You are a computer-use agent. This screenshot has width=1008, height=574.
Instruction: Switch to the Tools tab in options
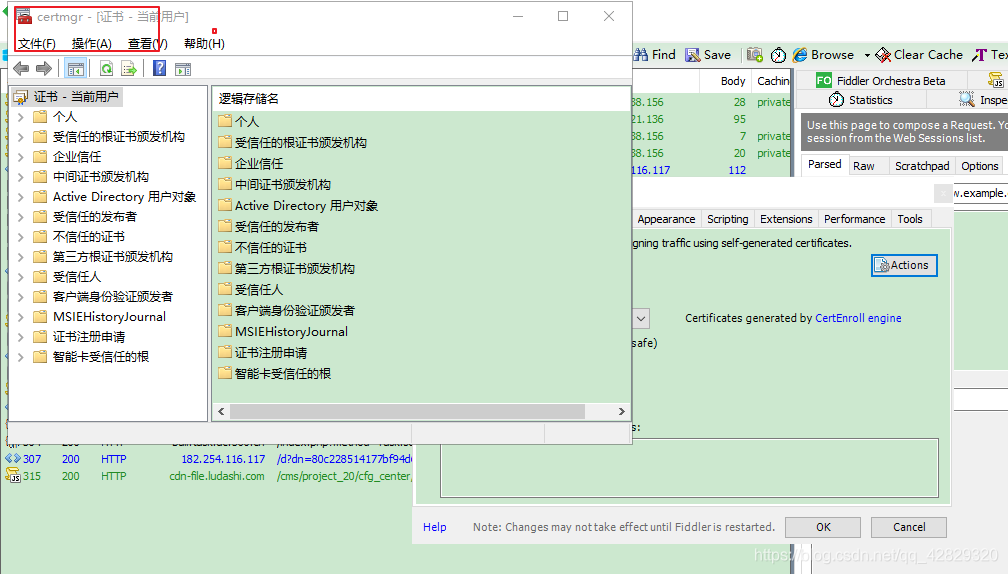pyautogui.click(x=910, y=219)
